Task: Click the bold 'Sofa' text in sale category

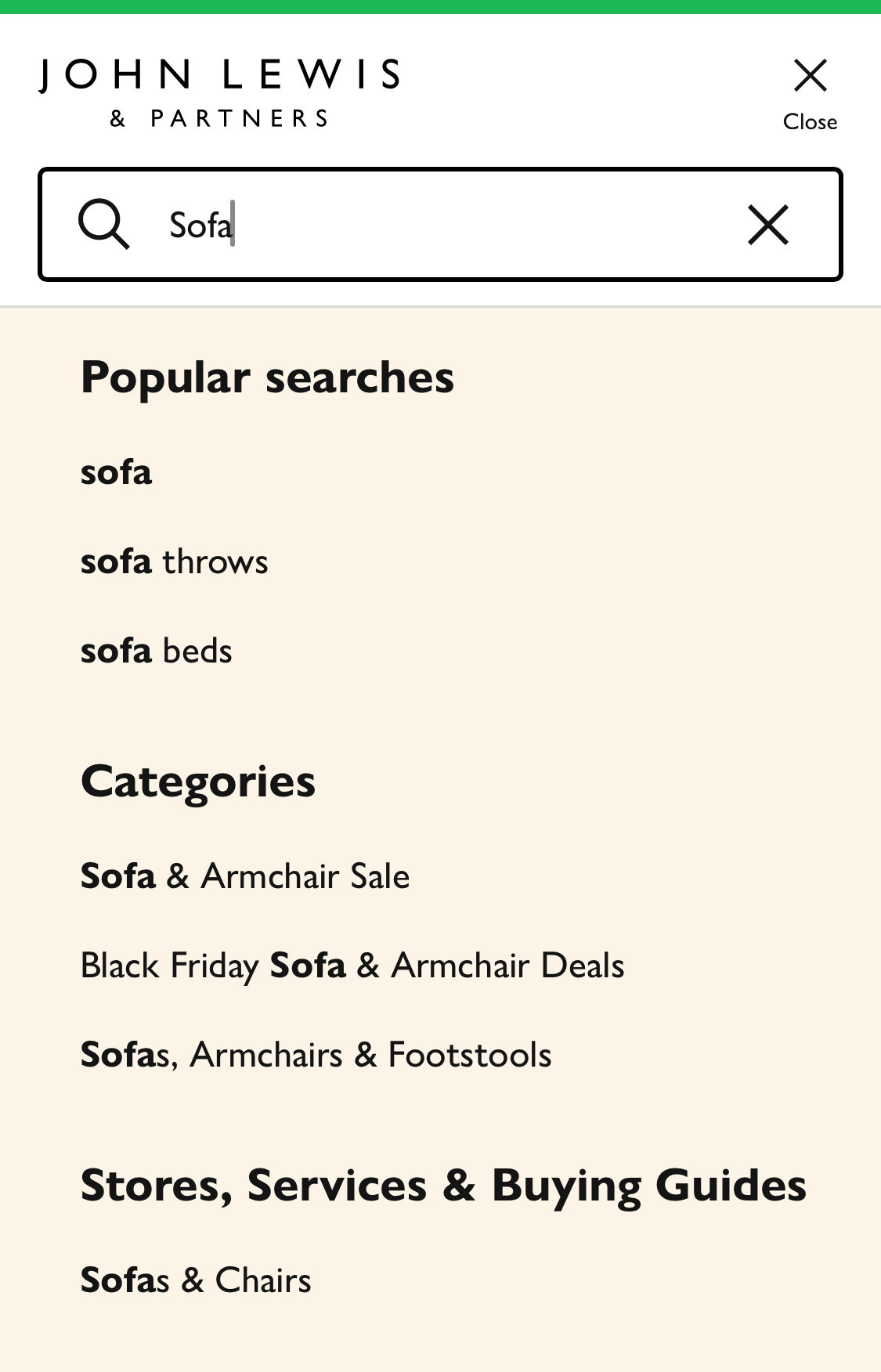Action: (x=117, y=876)
